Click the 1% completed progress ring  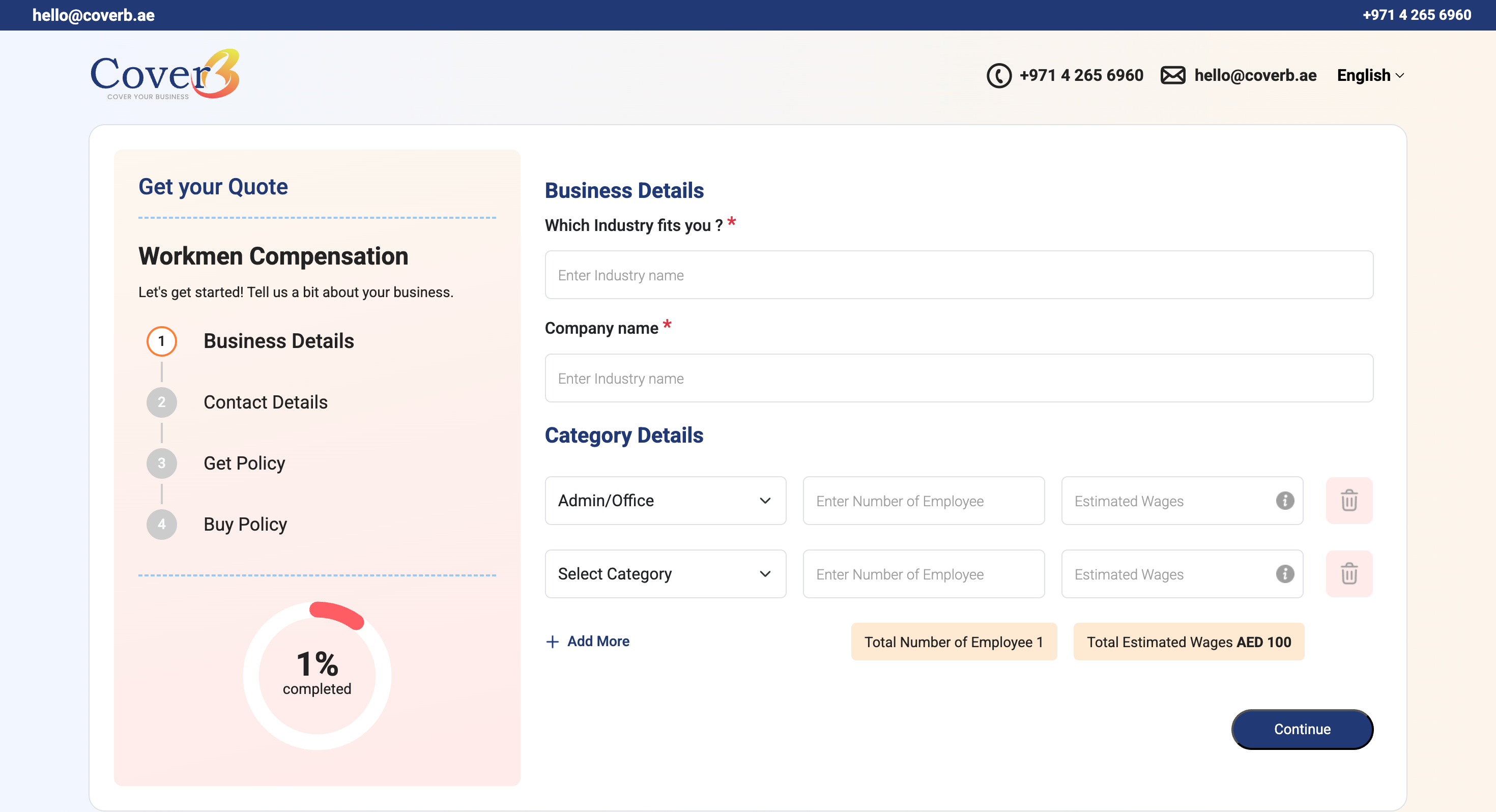[317, 676]
